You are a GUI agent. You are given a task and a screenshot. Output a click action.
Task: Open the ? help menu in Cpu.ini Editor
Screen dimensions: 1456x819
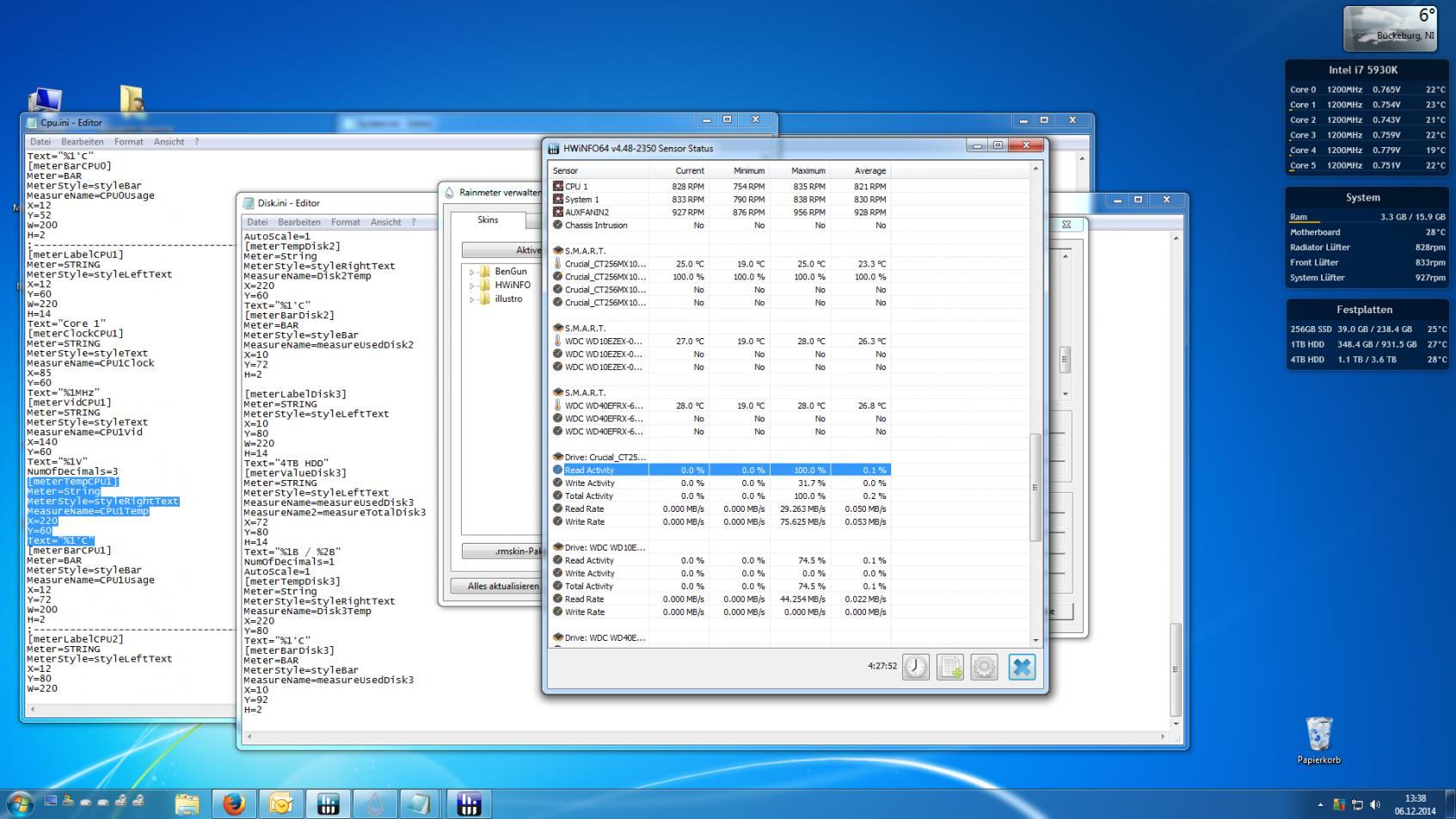coord(196,142)
